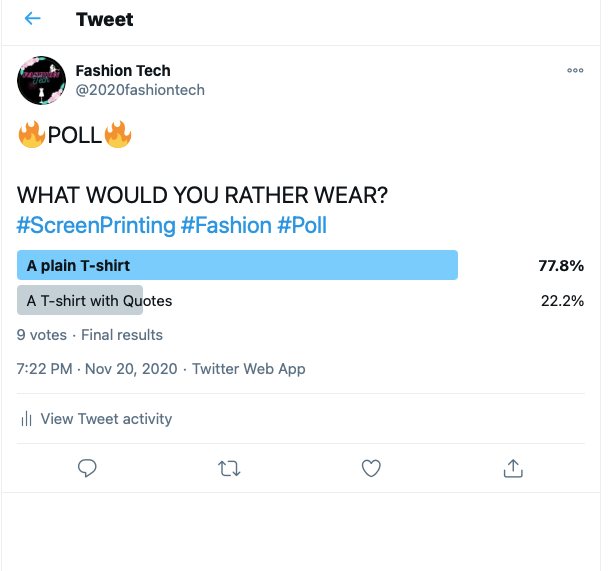Click the Fashion Tech profile avatar

coord(42,81)
